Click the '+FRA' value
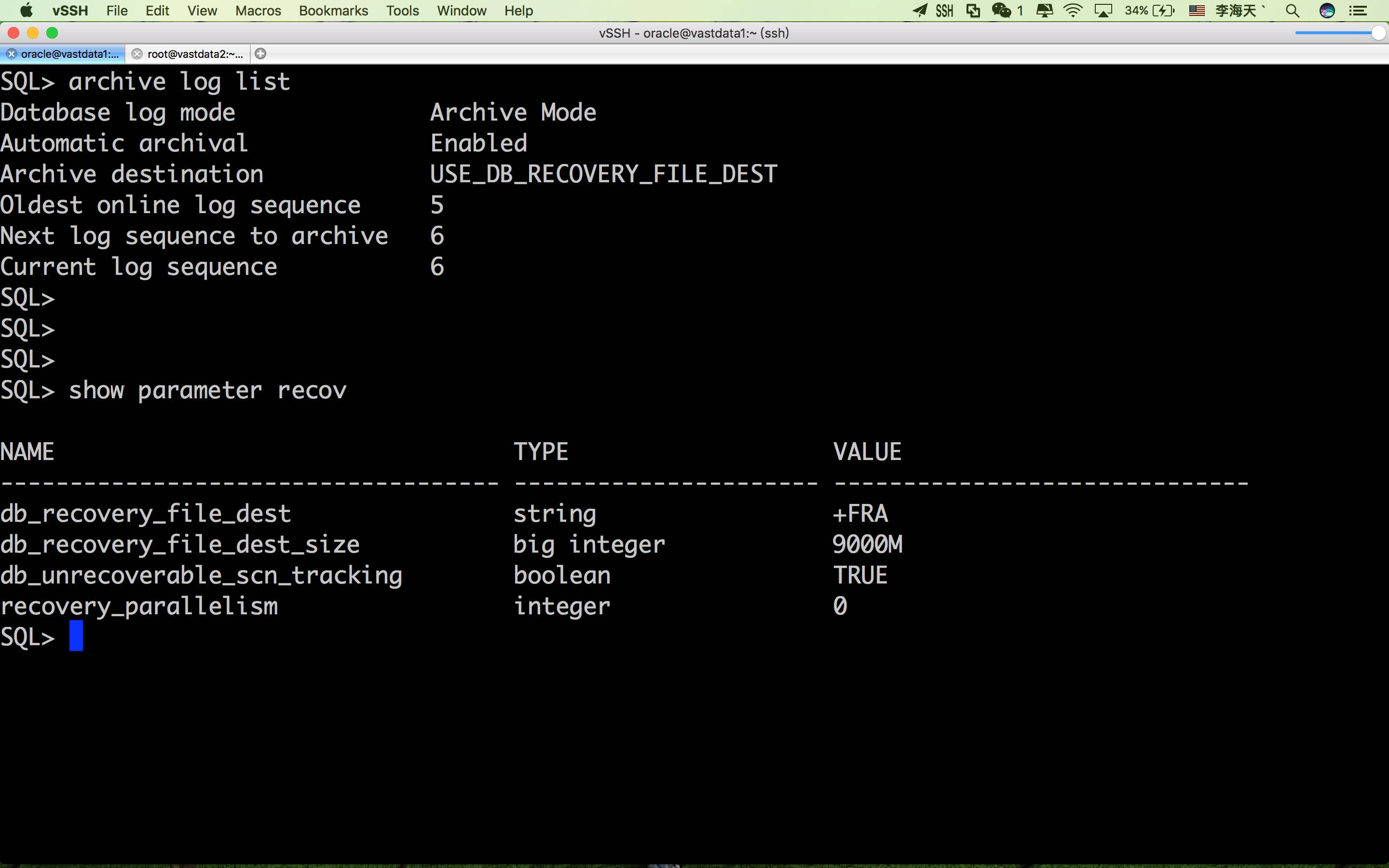1389x868 pixels. tap(860, 514)
